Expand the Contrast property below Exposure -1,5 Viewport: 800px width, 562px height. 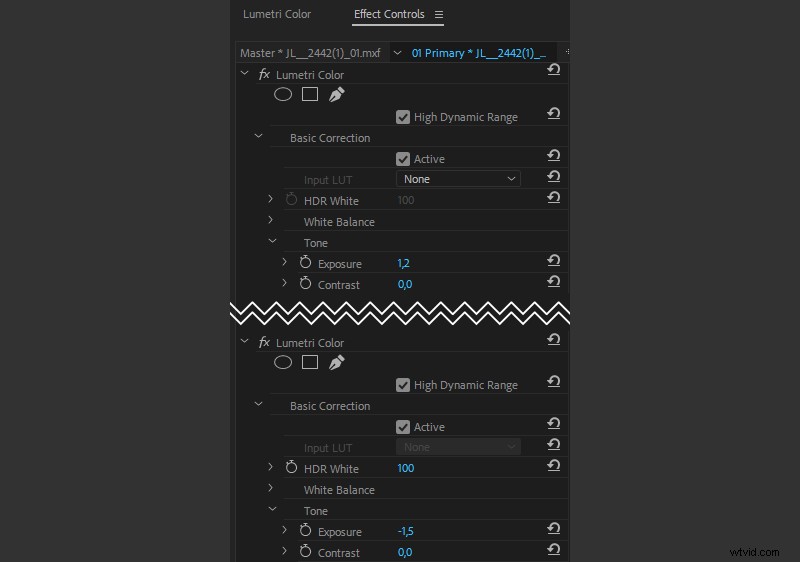(285, 551)
